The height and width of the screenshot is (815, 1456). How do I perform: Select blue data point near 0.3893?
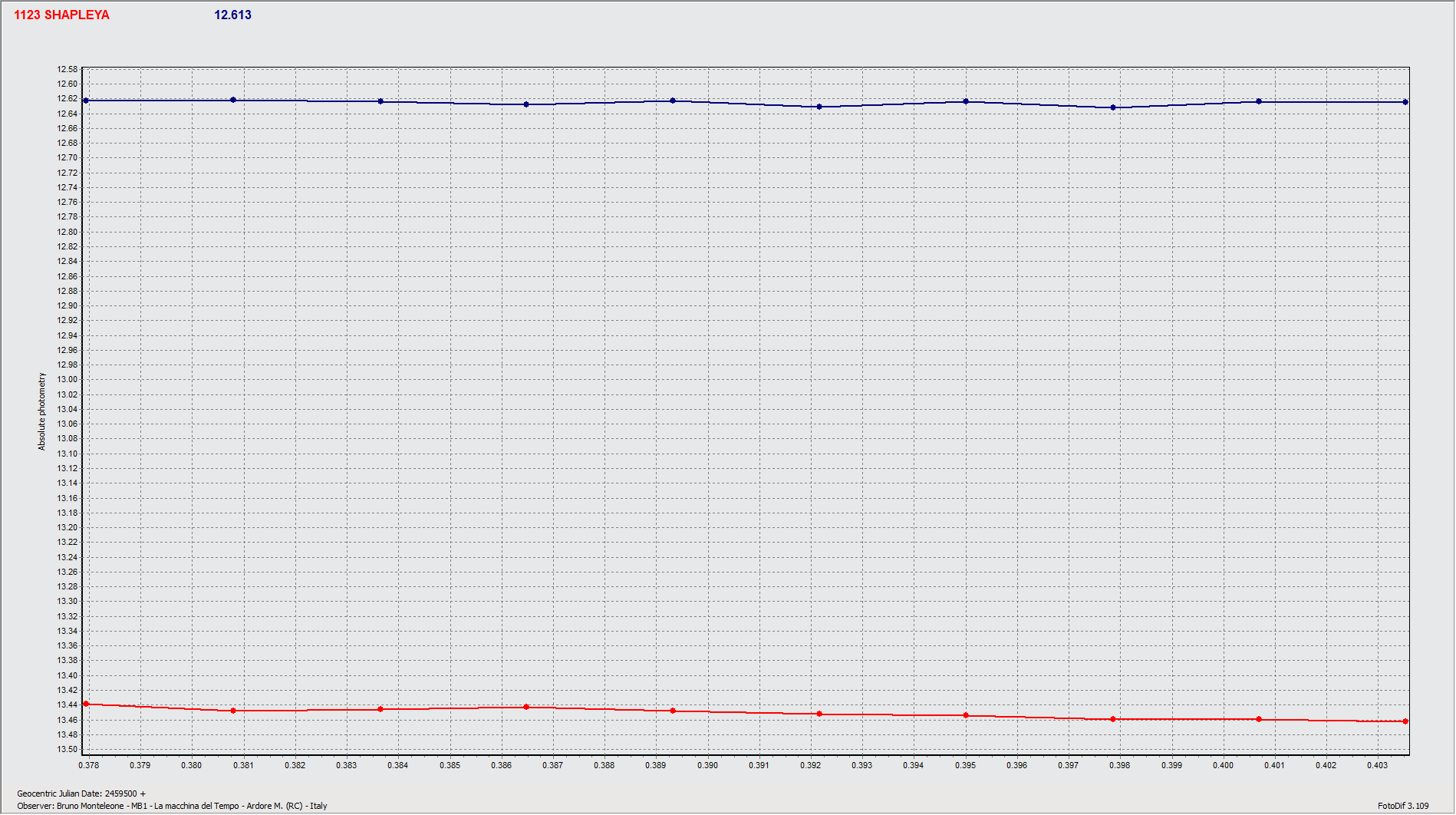(673, 101)
